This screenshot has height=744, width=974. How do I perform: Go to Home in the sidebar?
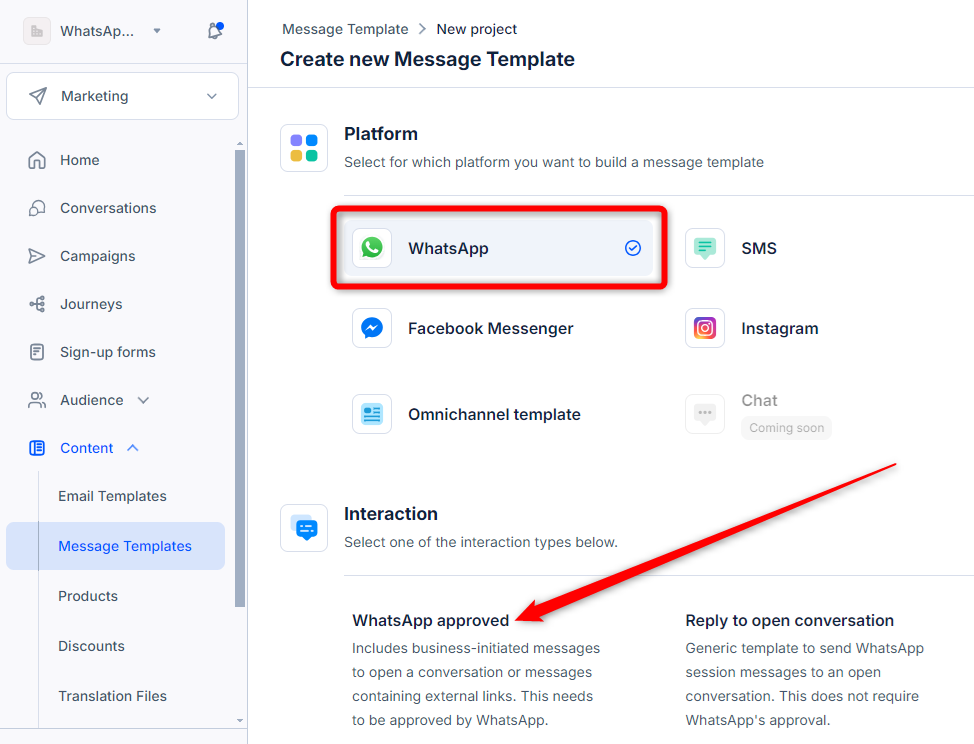point(80,160)
